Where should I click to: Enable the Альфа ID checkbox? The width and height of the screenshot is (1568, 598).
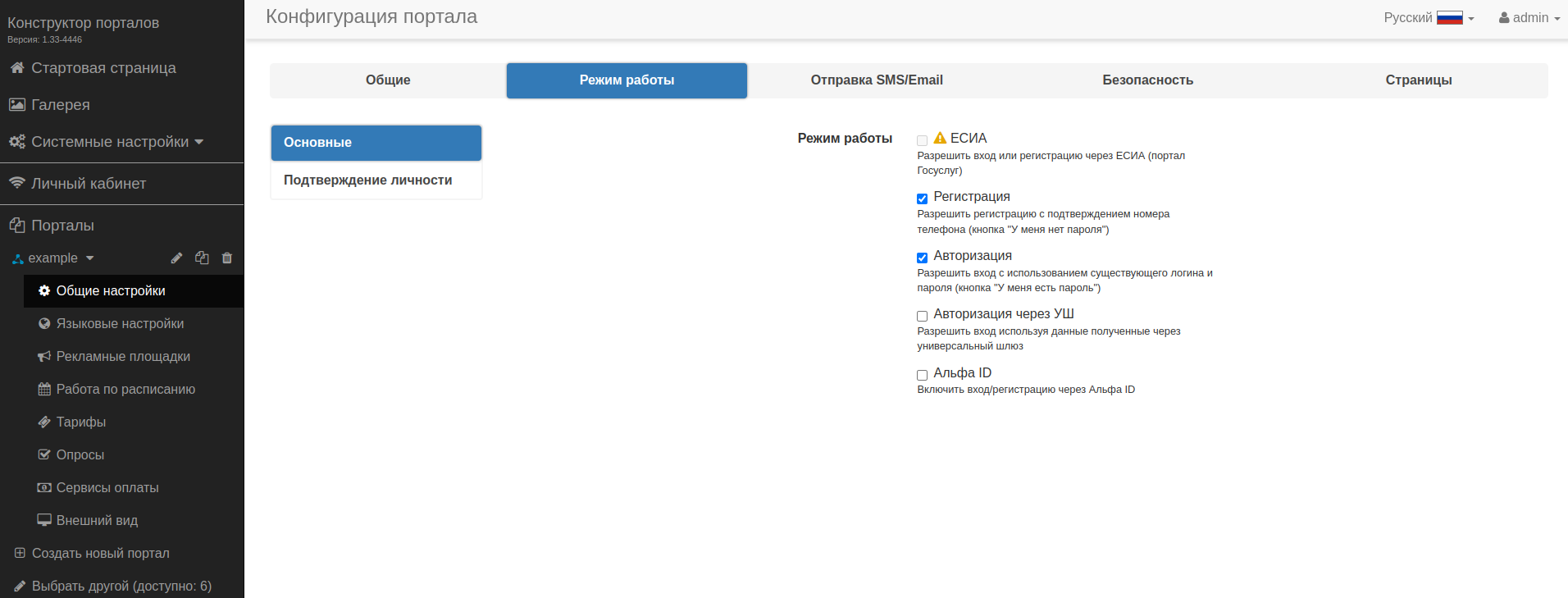pyautogui.click(x=922, y=375)
